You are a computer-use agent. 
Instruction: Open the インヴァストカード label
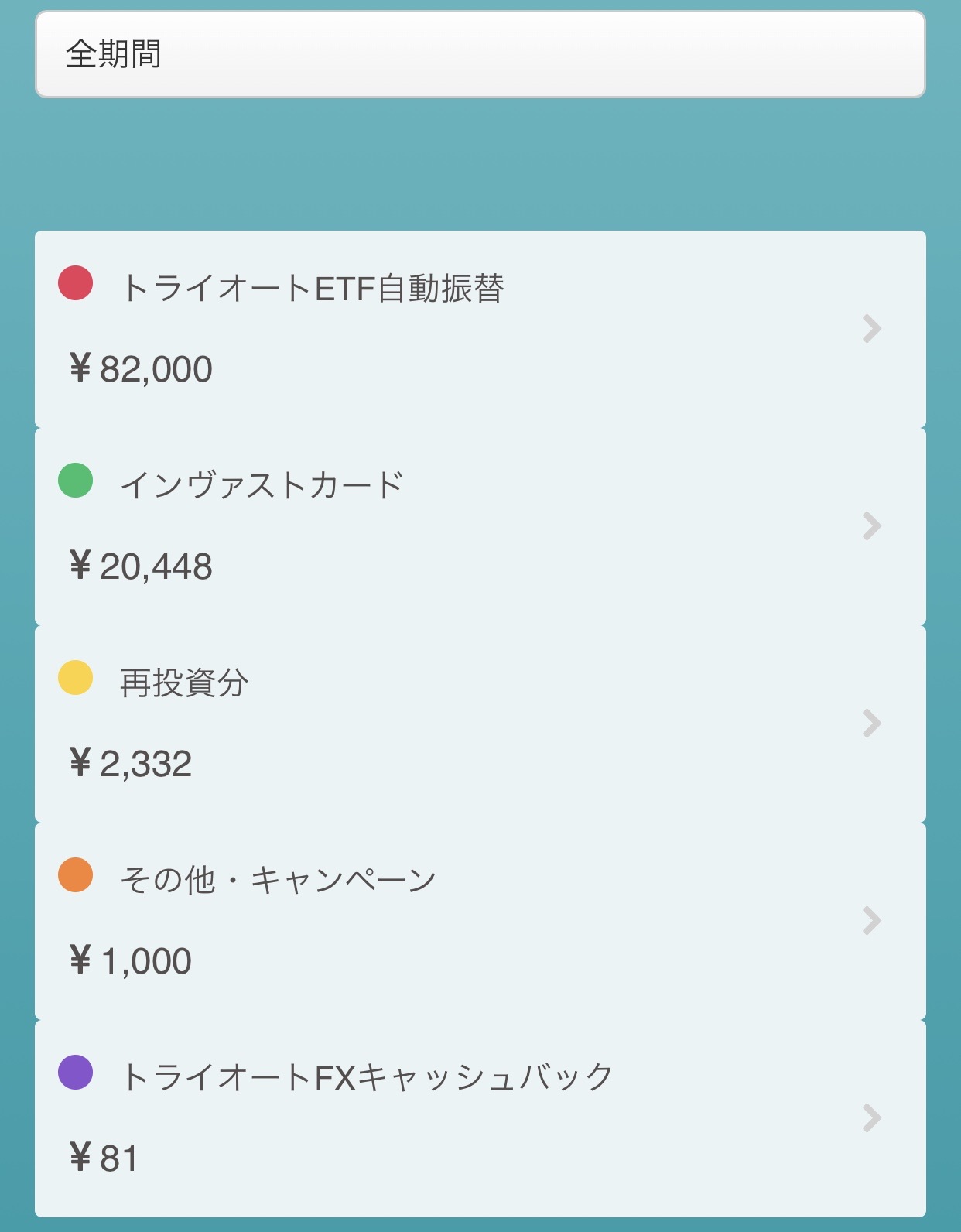click(262, 486)
